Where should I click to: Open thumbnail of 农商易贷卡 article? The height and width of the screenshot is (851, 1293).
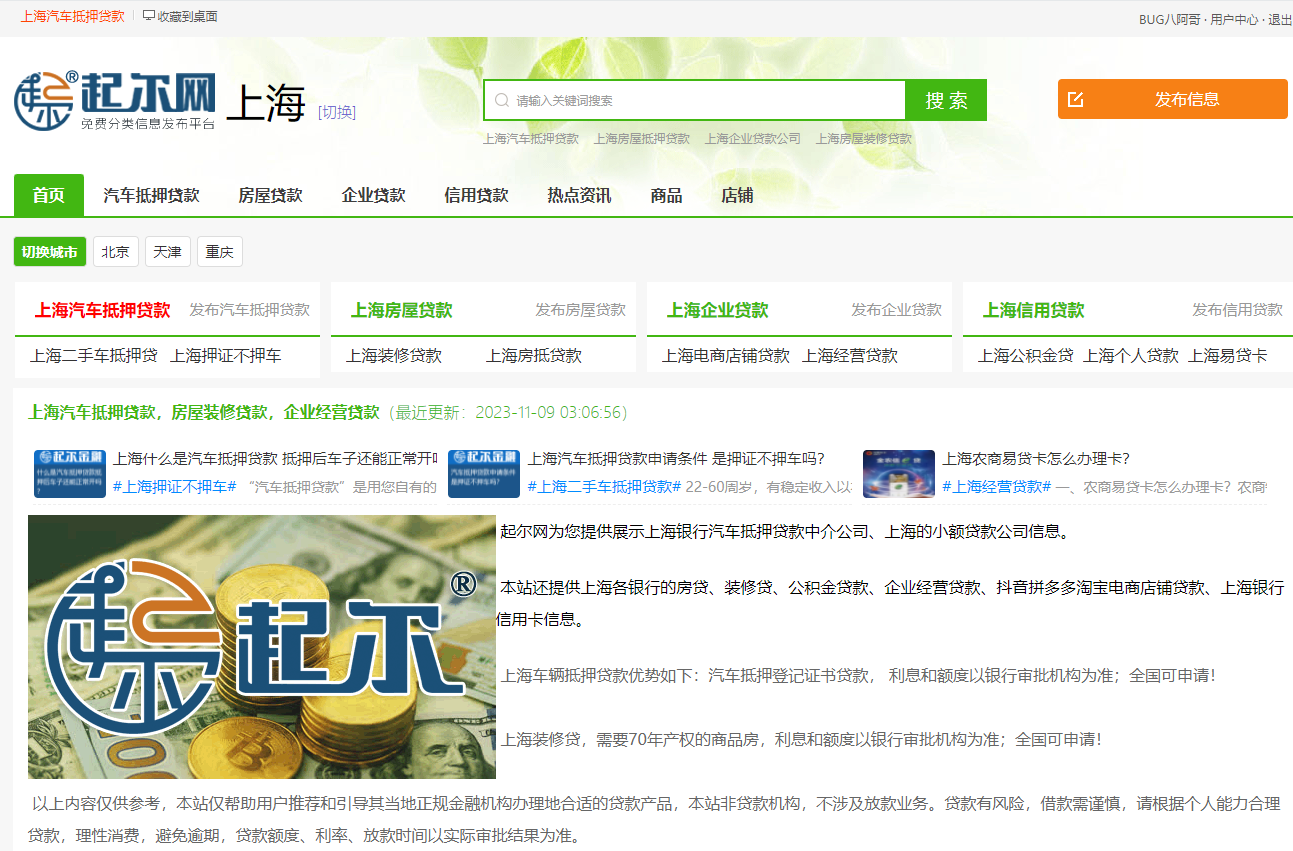pyautogui.click(x=899, y=474)
